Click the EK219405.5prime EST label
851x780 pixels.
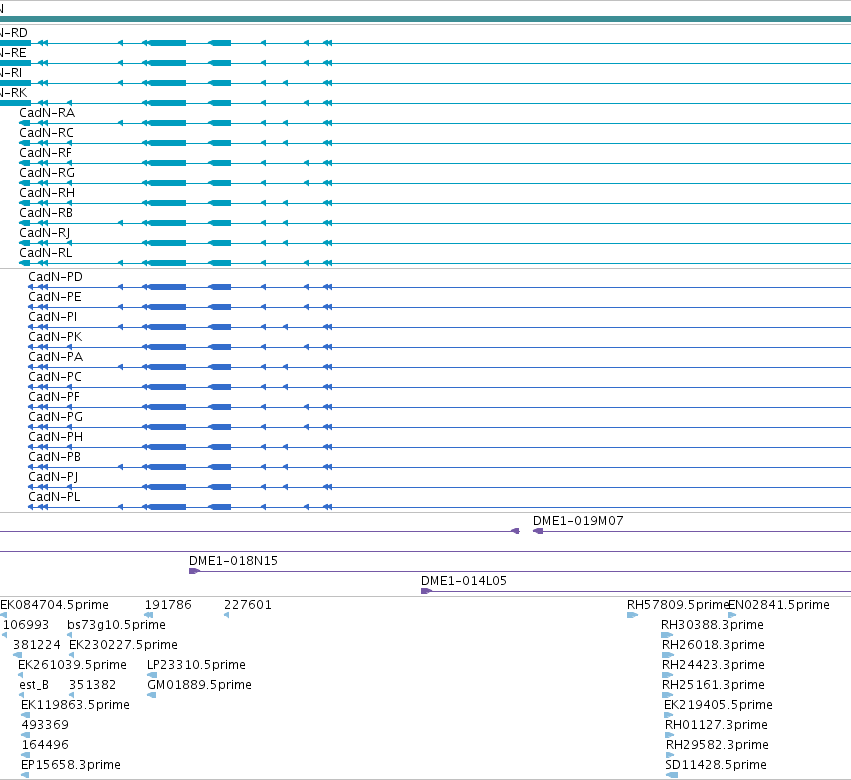pos(718,706)
